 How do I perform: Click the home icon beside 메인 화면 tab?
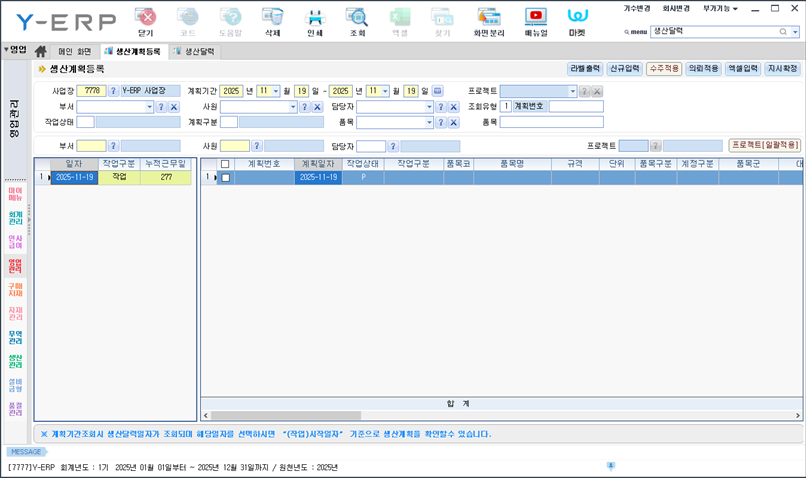[x=41, y=51]
